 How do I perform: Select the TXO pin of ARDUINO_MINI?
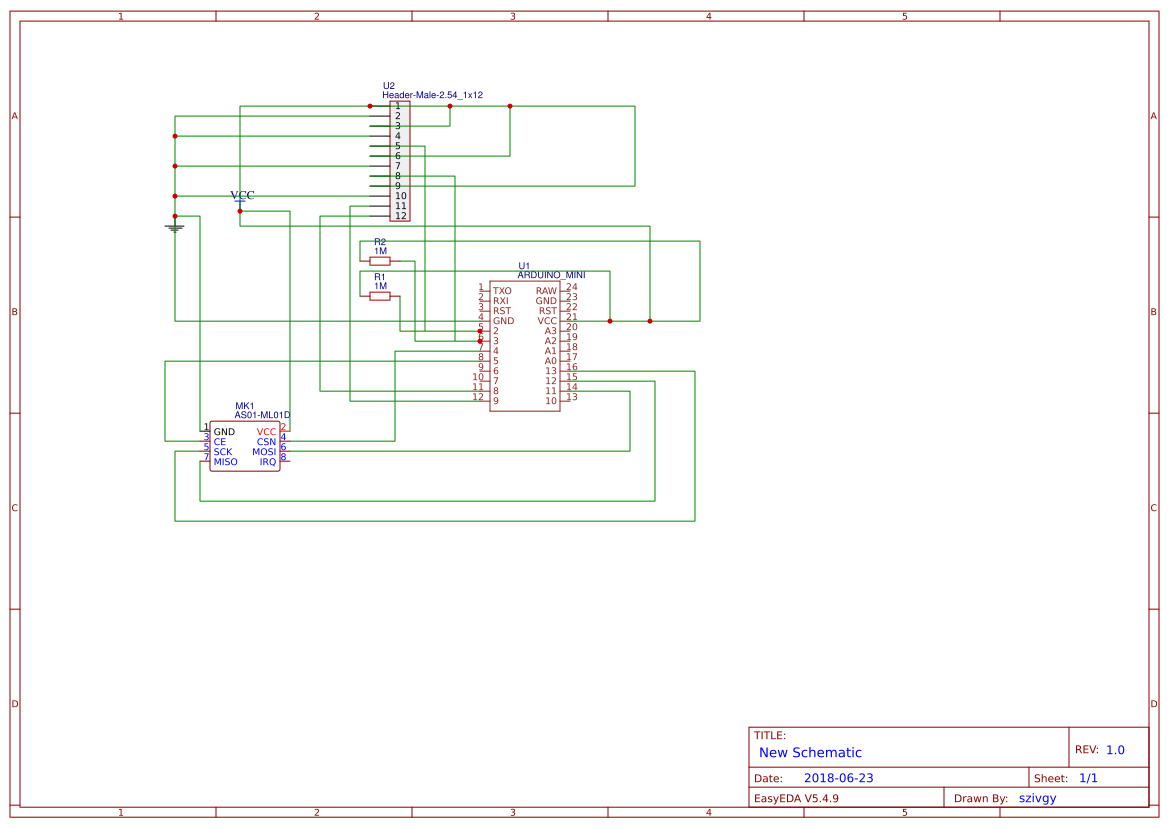click(x=503, y=291)
